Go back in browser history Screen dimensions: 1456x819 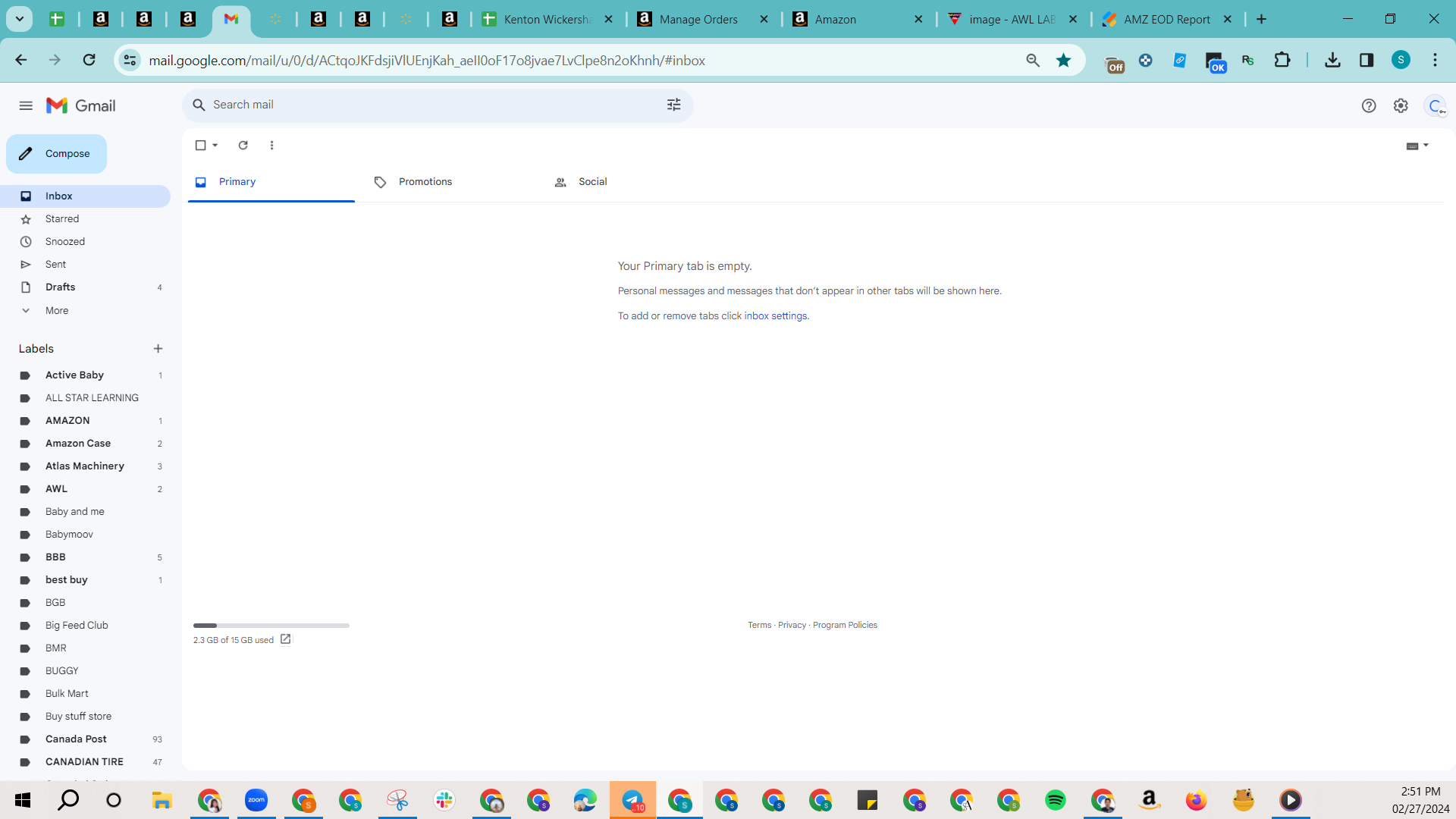point(20,60)
